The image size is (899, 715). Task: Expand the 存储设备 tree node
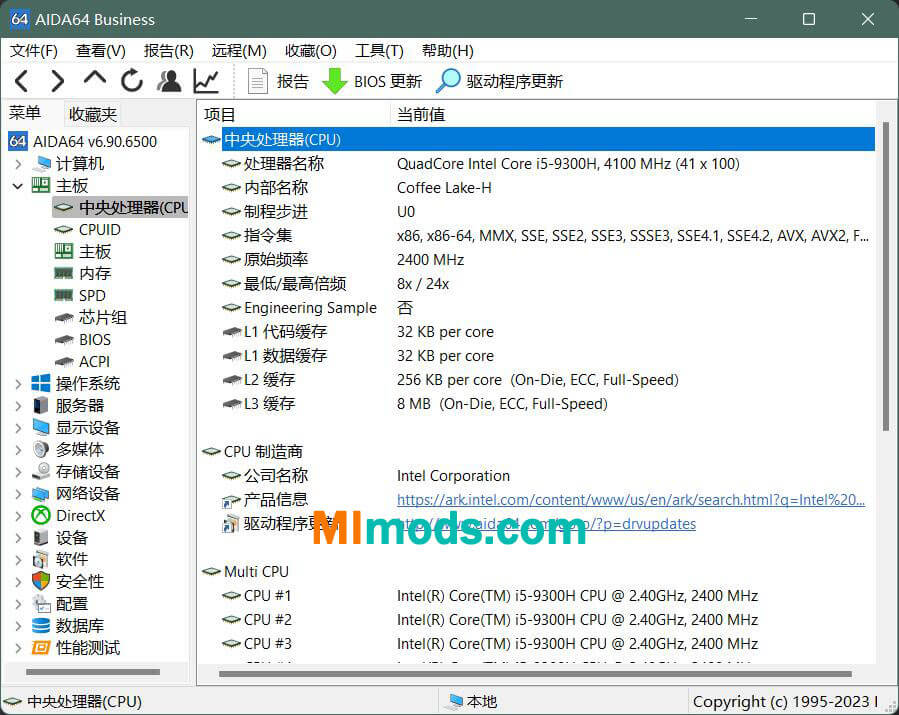pos(18,472)
